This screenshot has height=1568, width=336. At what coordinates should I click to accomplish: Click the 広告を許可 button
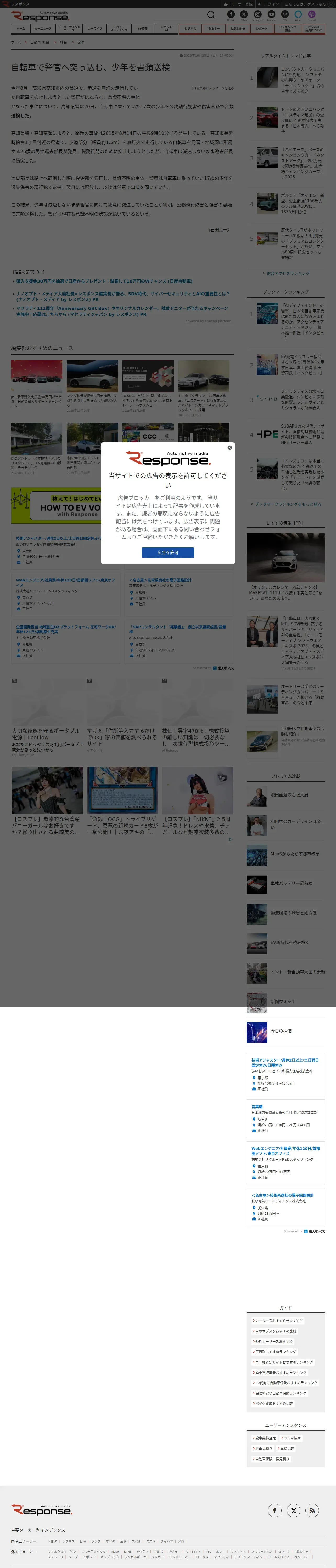coord(168,552)
